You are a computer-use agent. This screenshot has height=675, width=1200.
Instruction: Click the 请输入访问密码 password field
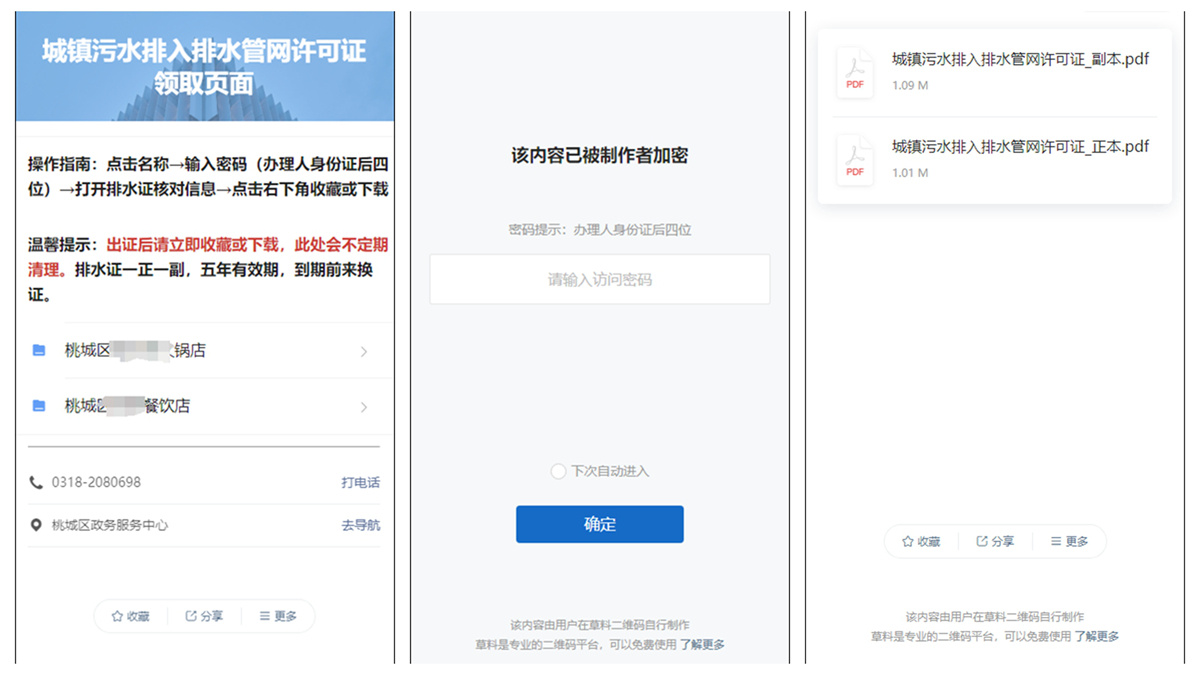pyautogui.click(x=599, y=280)
